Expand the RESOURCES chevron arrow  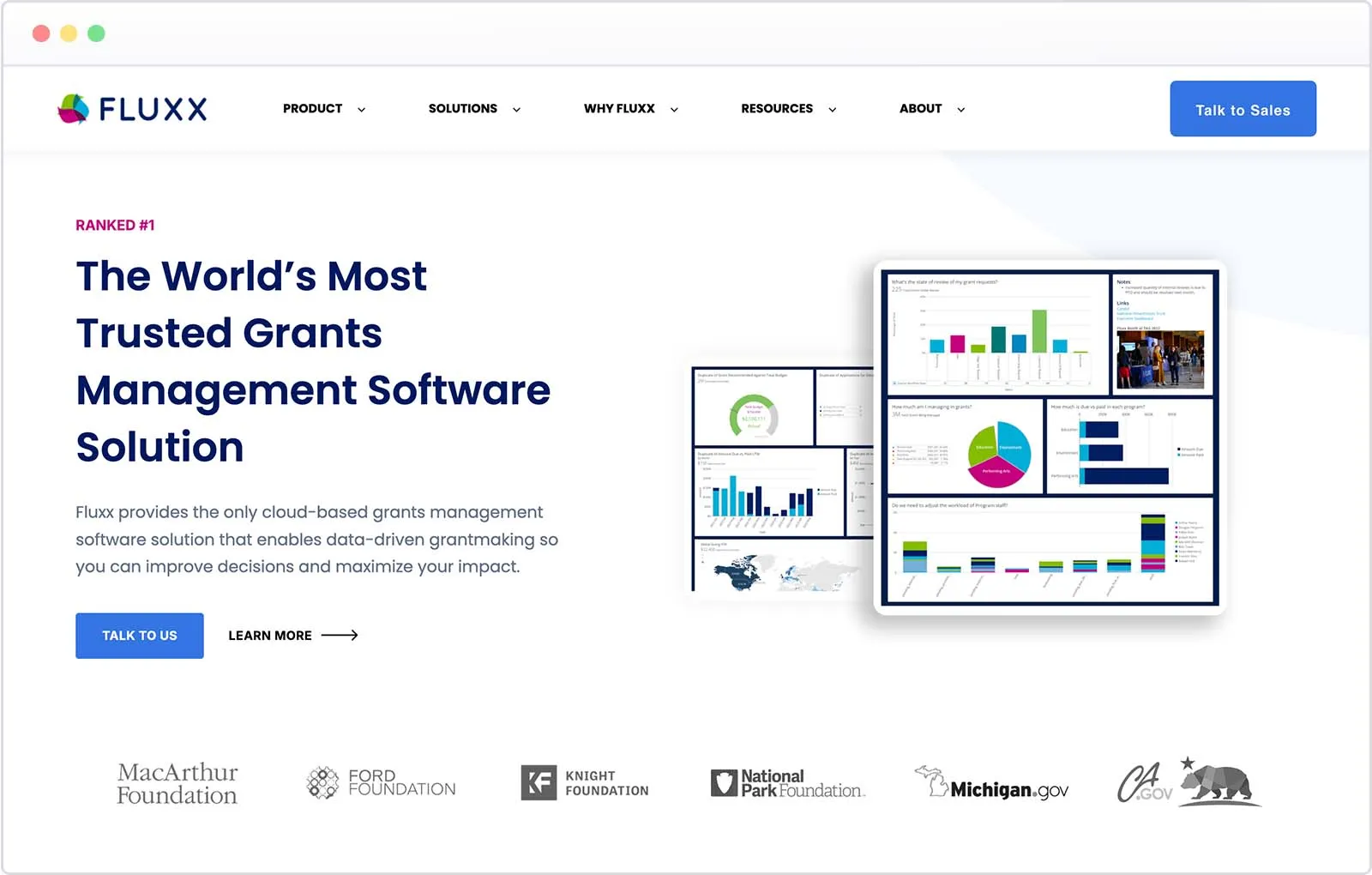point(832,110)
